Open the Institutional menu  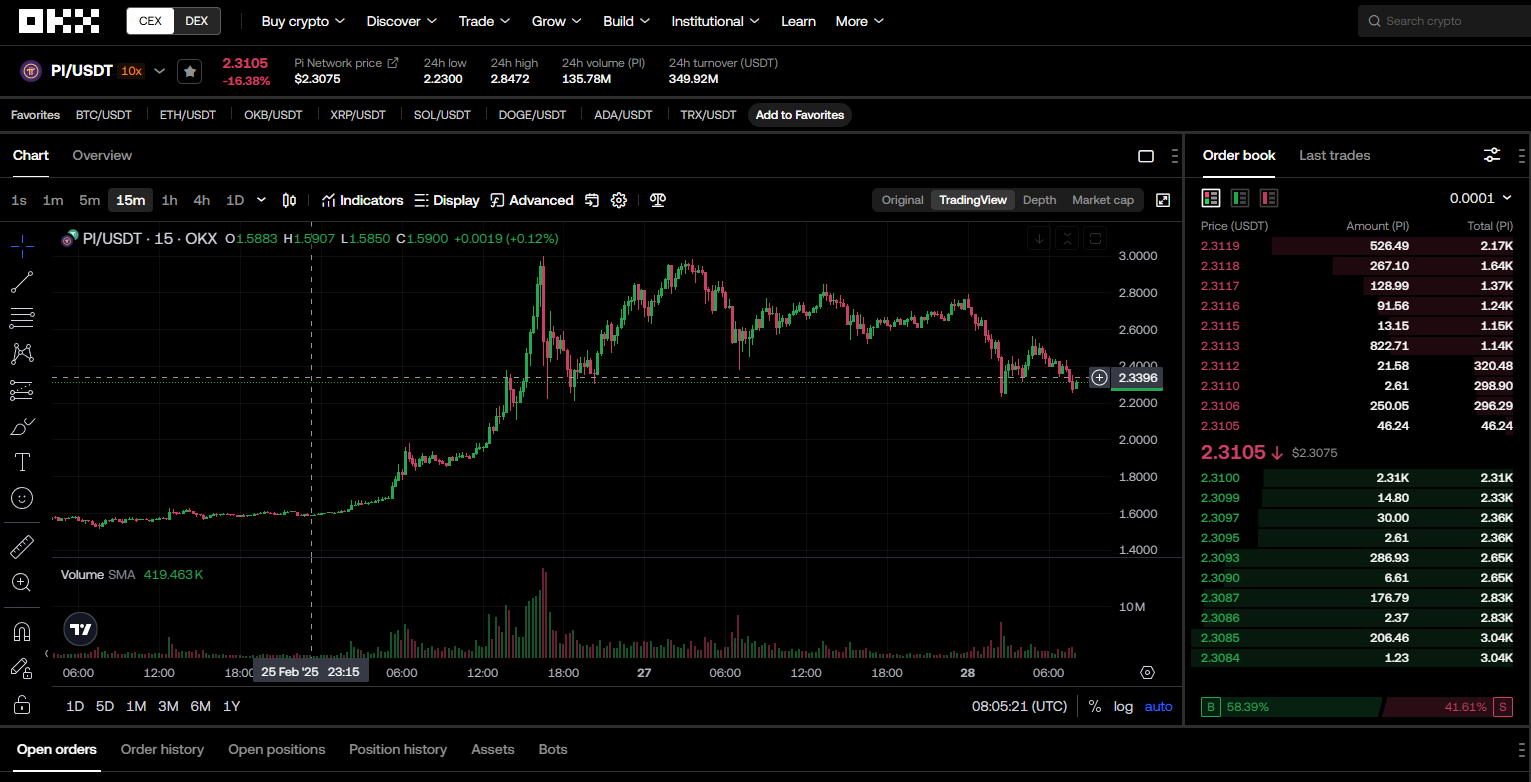click(715, 21)
